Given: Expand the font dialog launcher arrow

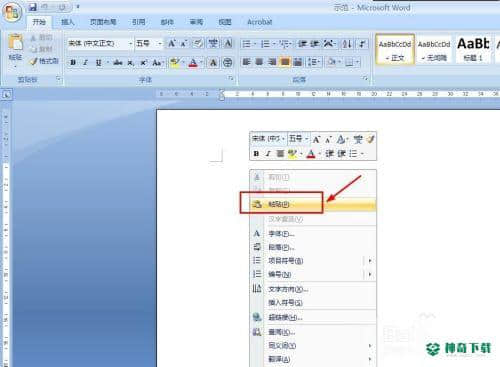Looking at the screenshot, I should pyautogui.click(x=231, y=78).
